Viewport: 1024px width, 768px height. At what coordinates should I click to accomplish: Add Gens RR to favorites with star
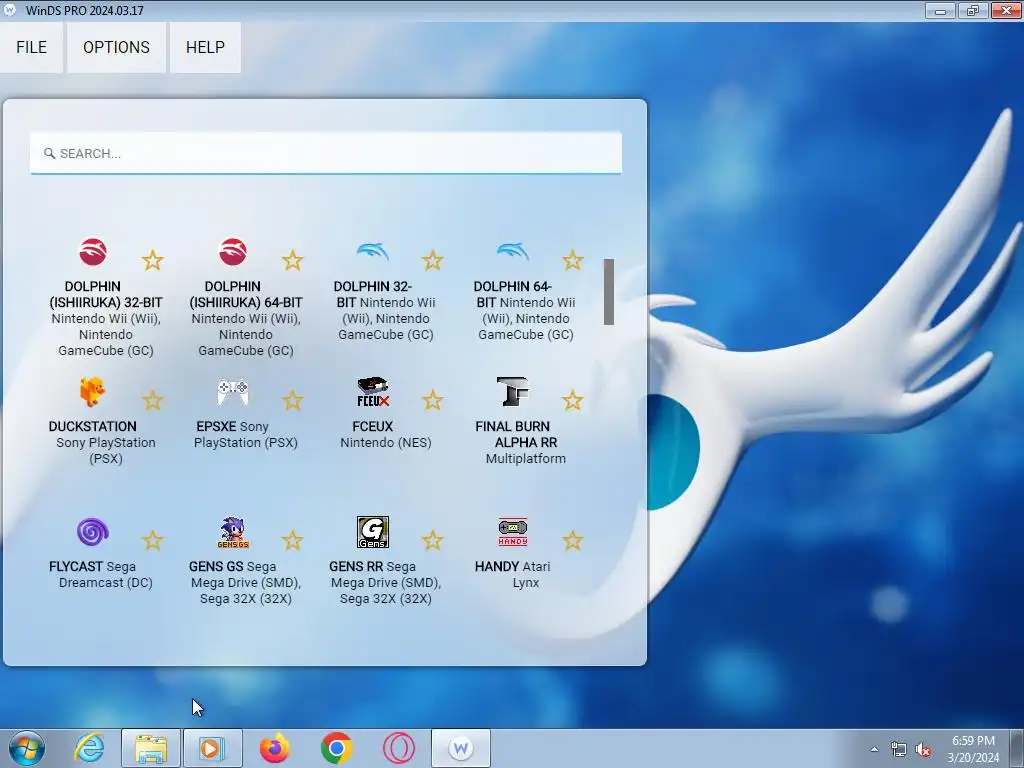tap(432, 541)
